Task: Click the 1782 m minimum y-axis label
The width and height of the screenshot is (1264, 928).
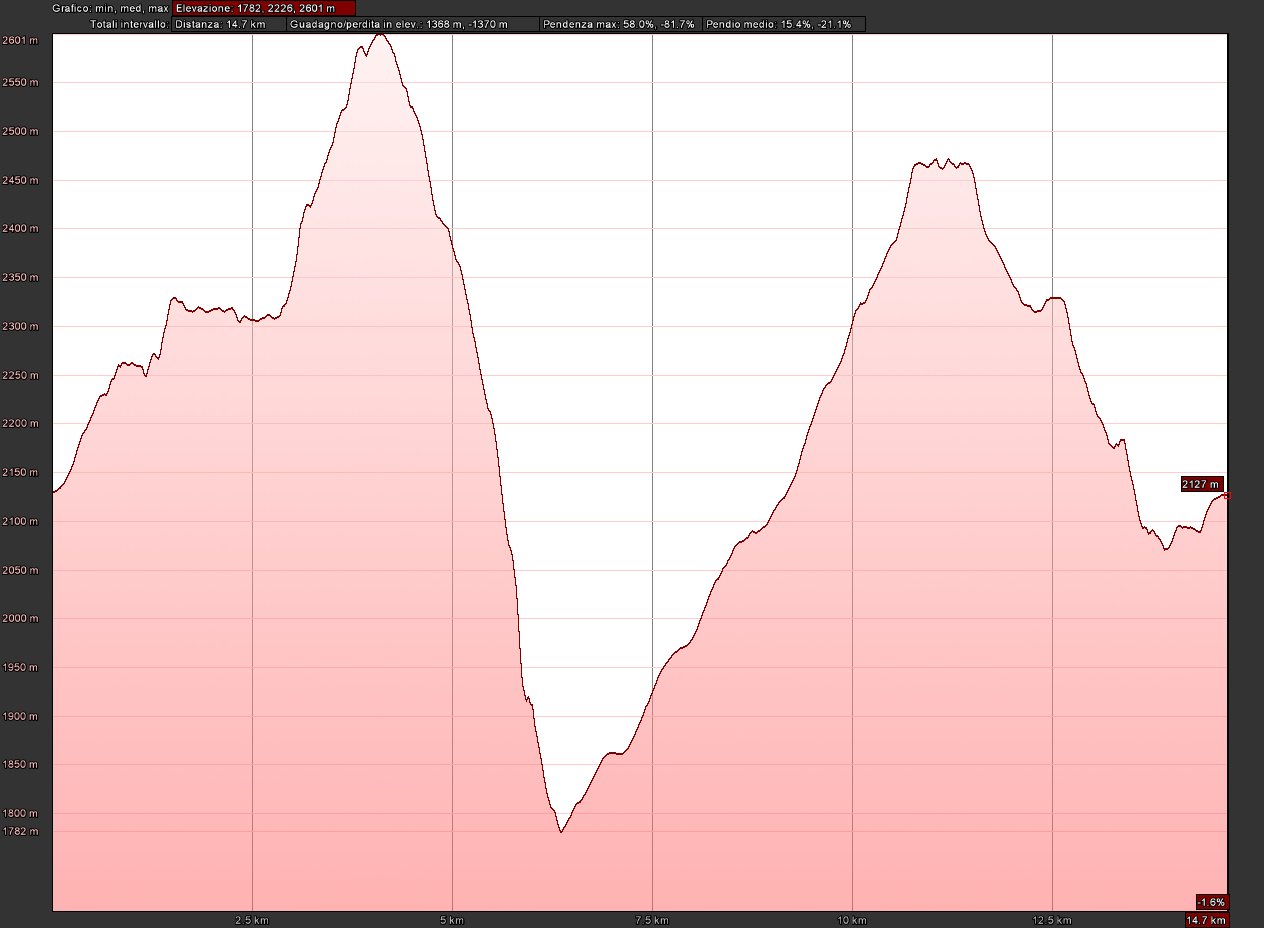Action: (x=20, y=831)
